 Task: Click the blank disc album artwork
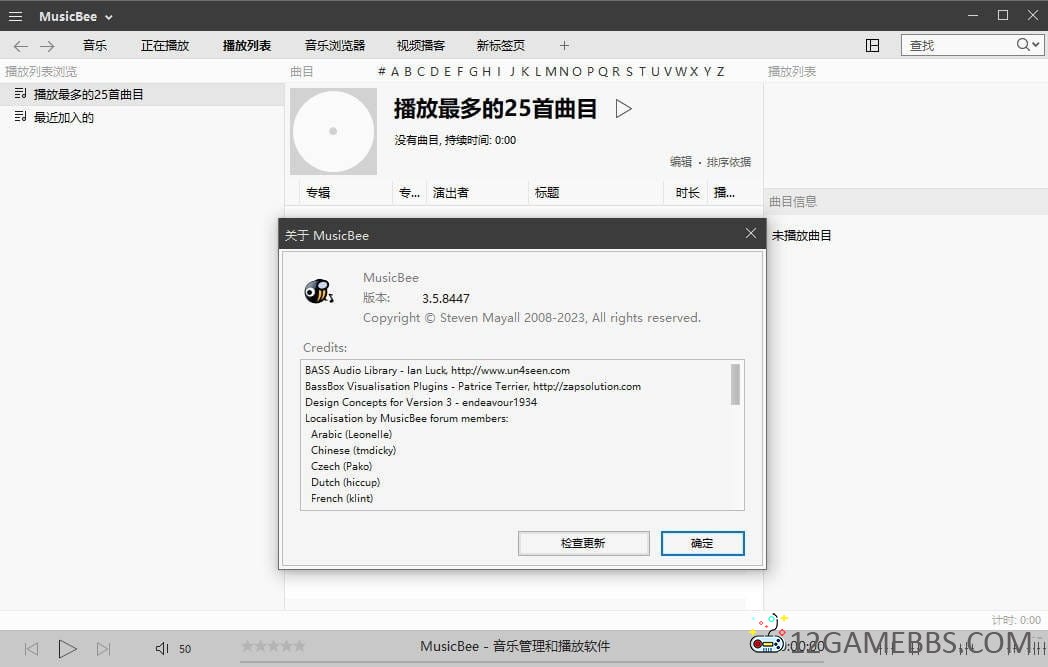pyautogui.click(x=334, y=132)
